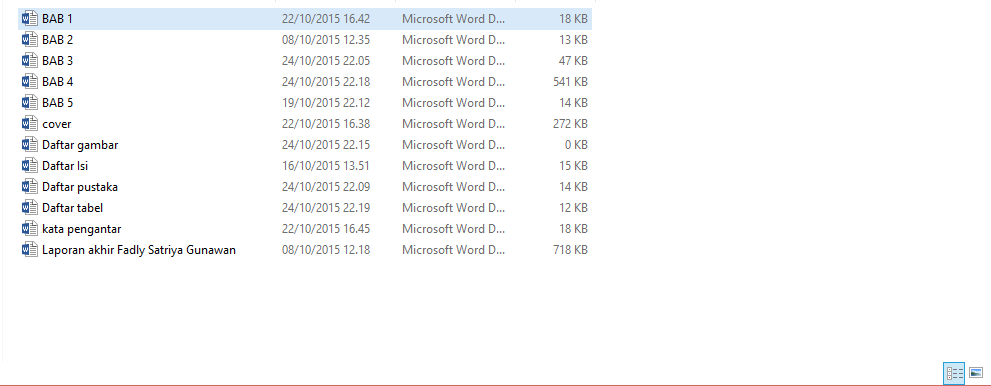Select the Word icon for BAB 2
Screen dimensions: 991x386
(x=30, y=40)
